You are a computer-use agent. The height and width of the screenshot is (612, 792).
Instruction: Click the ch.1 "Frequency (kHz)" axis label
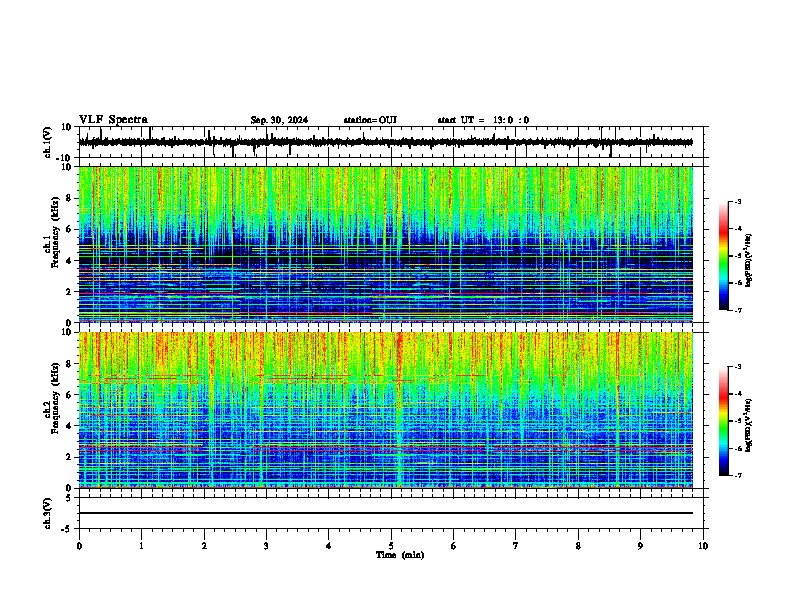[x=55, y=232]
